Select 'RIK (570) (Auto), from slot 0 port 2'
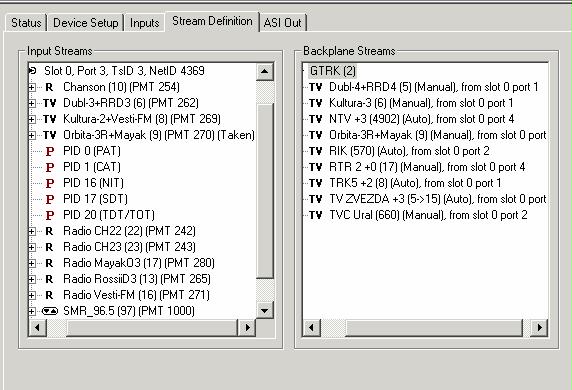The image size is (572, 390). tap(409, 151)
